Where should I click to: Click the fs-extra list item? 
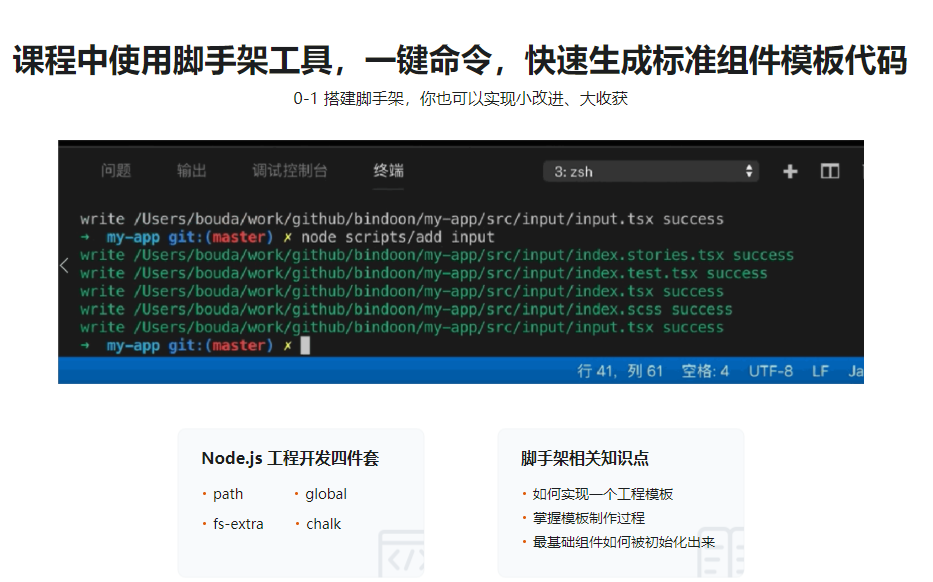[238, 524]
